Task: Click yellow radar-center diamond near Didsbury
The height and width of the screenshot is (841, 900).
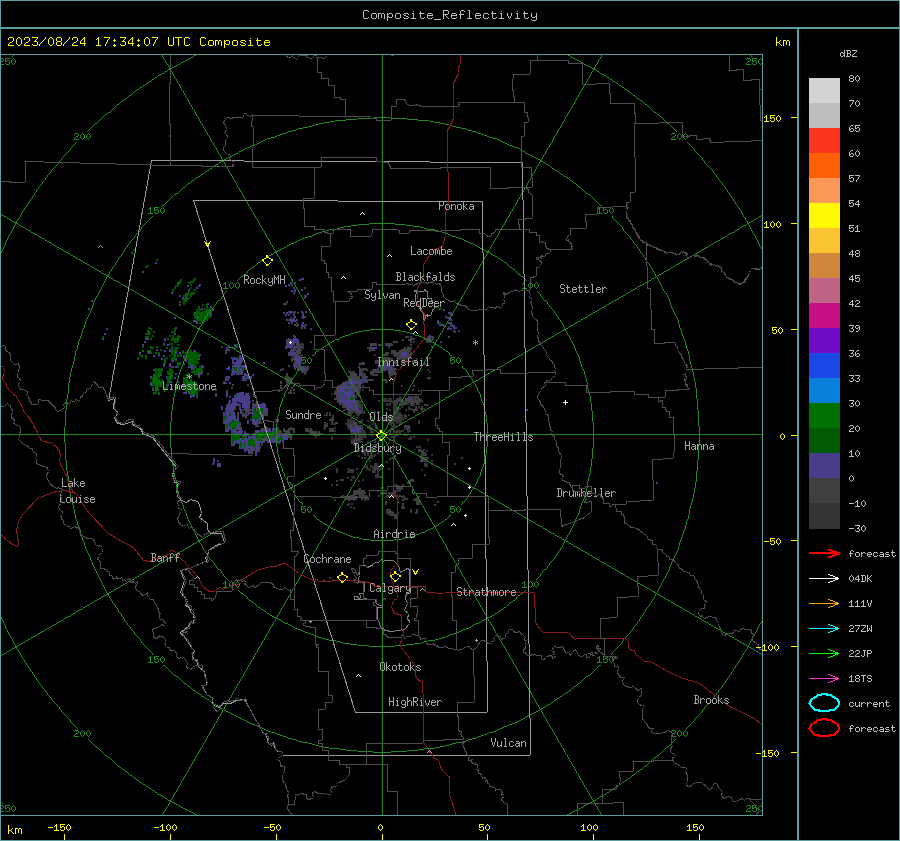Action: [x=381, y=436]
